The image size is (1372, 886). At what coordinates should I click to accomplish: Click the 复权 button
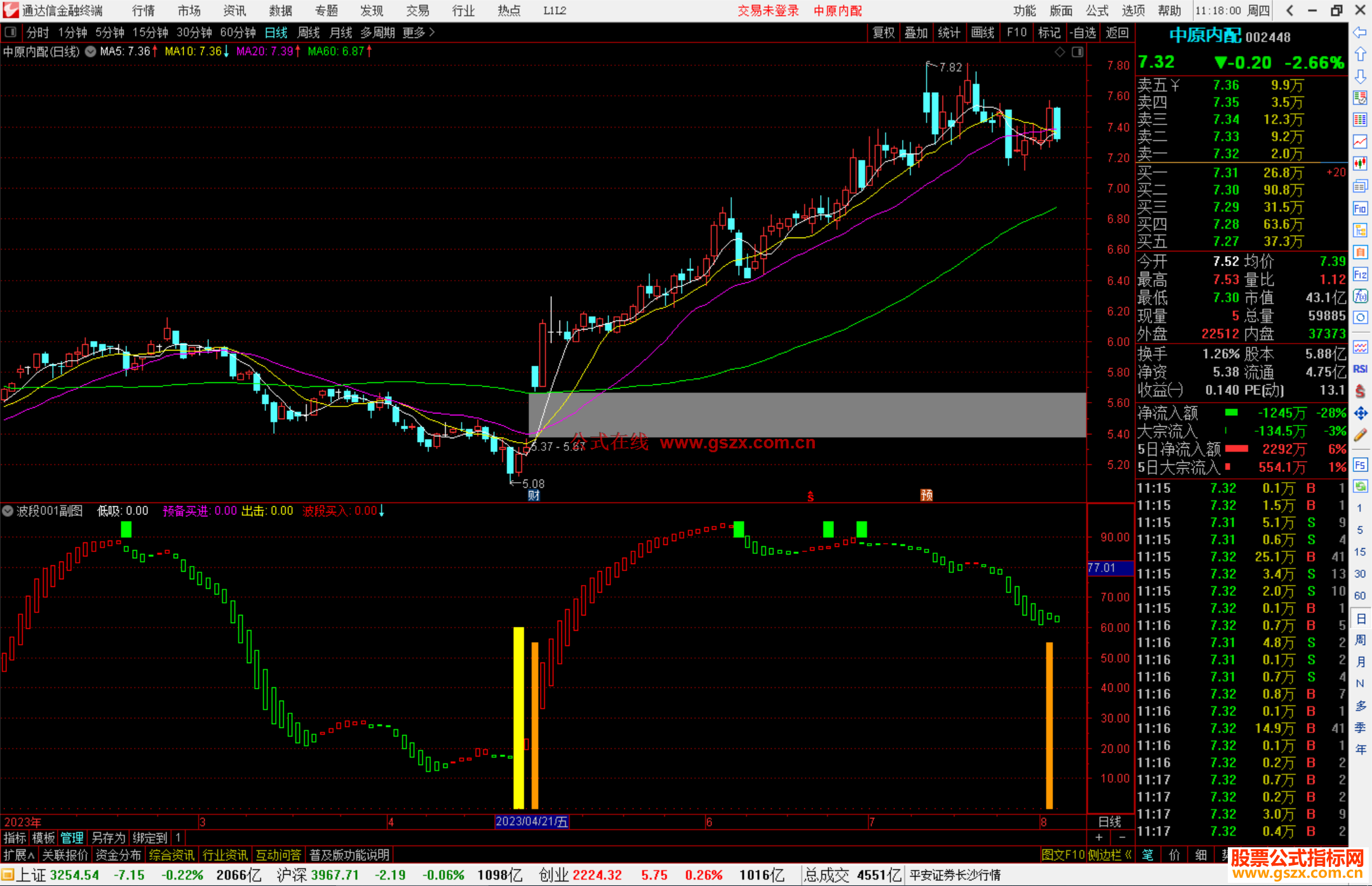(x=884, y=32)
